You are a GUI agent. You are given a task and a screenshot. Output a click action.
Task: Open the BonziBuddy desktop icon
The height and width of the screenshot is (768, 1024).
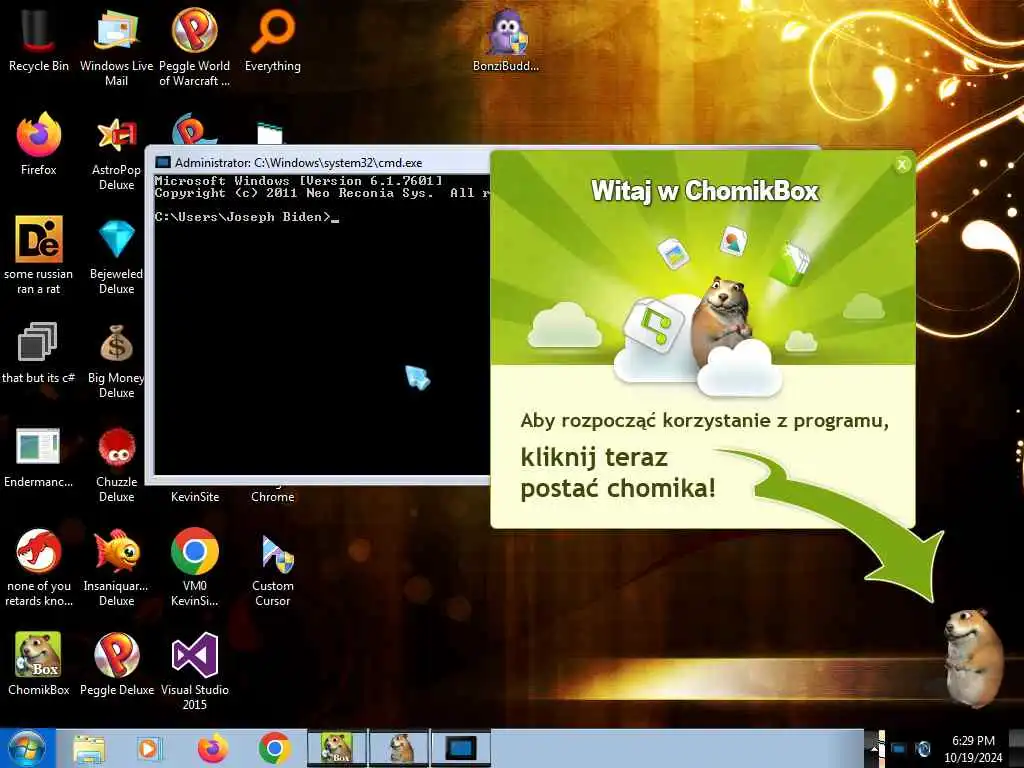[506, 40]
